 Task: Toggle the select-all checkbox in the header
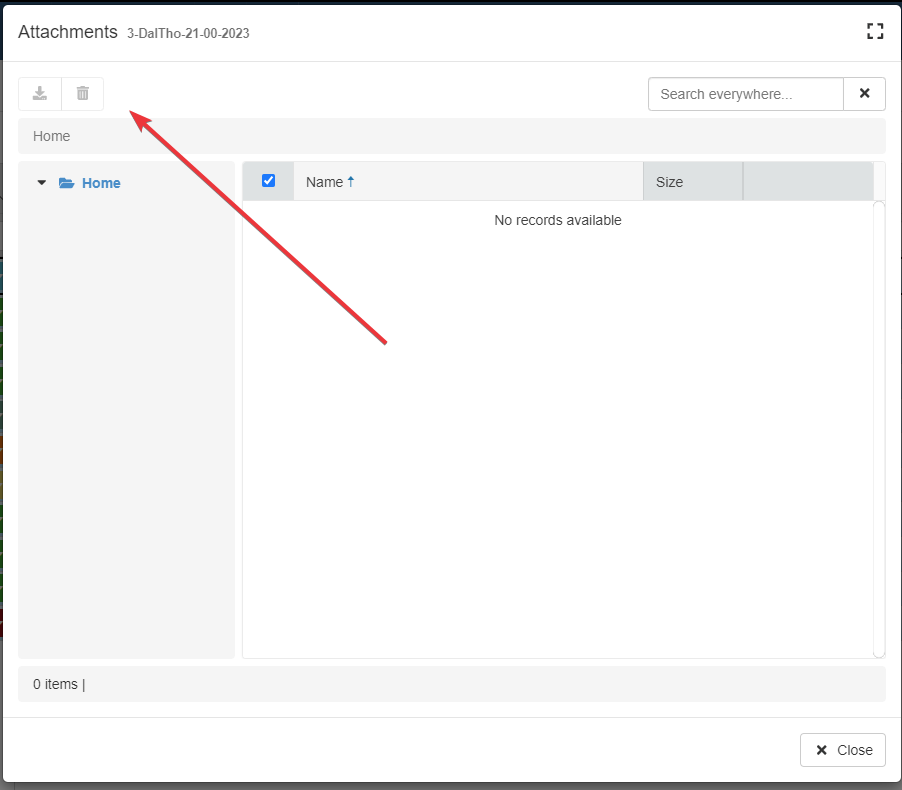tap(268, 181)
